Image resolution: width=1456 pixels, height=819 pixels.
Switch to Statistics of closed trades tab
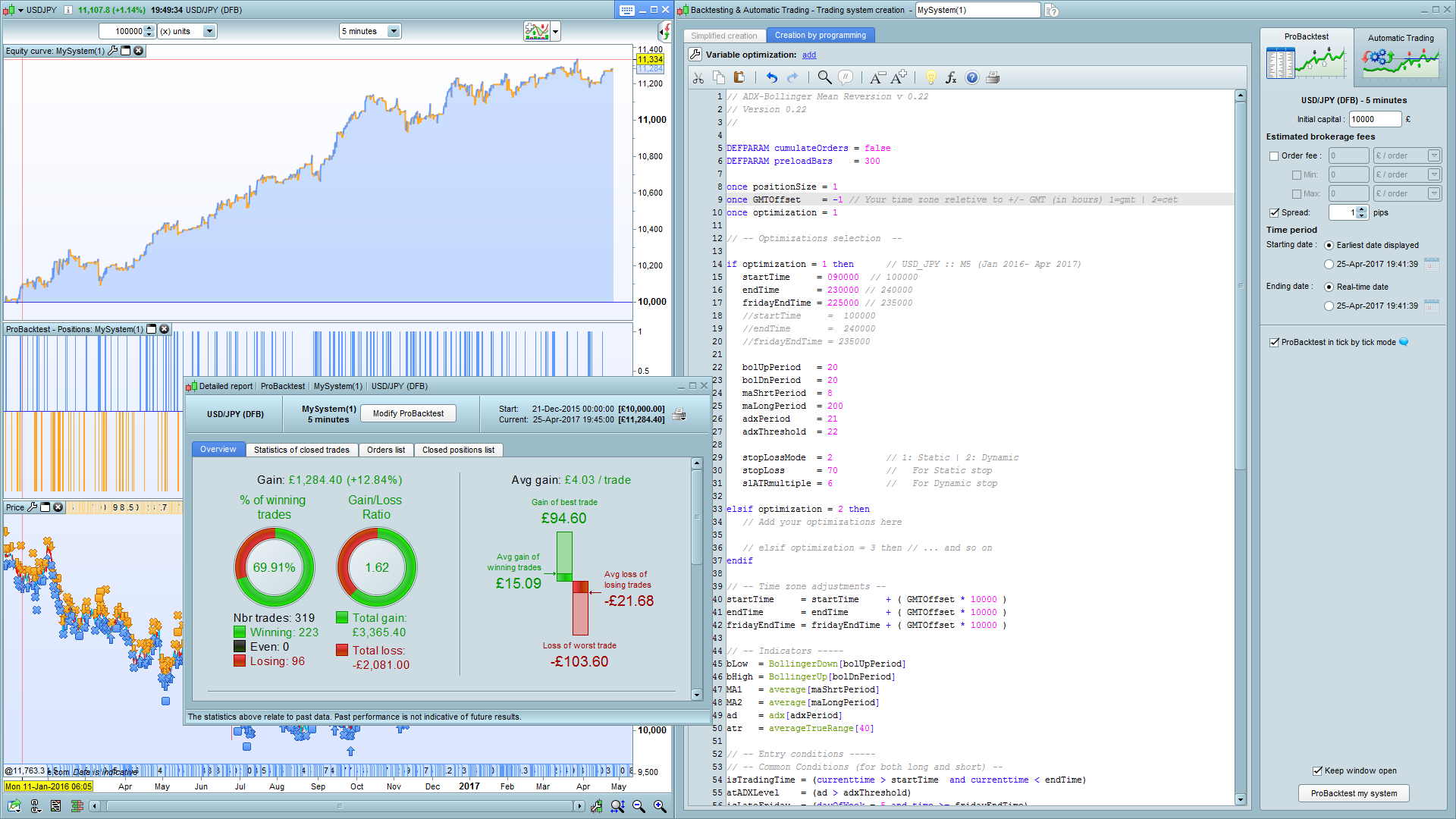click(301, 450)
